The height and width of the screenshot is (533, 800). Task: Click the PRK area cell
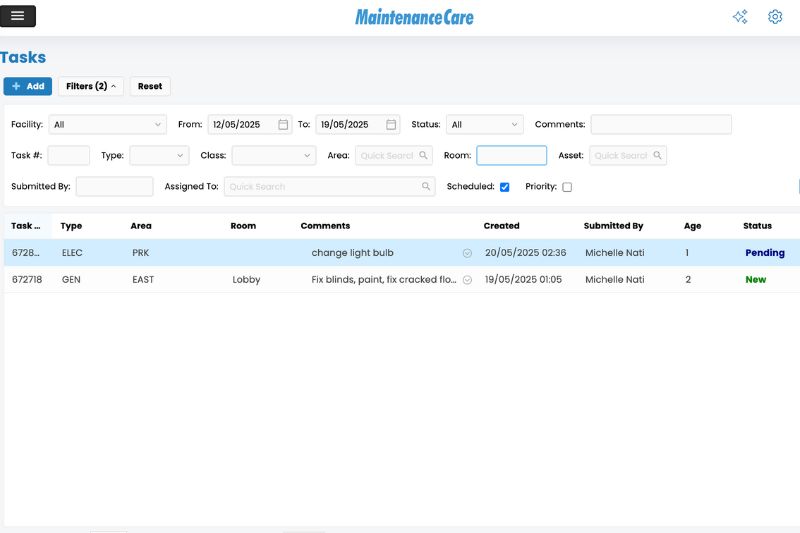140,253
